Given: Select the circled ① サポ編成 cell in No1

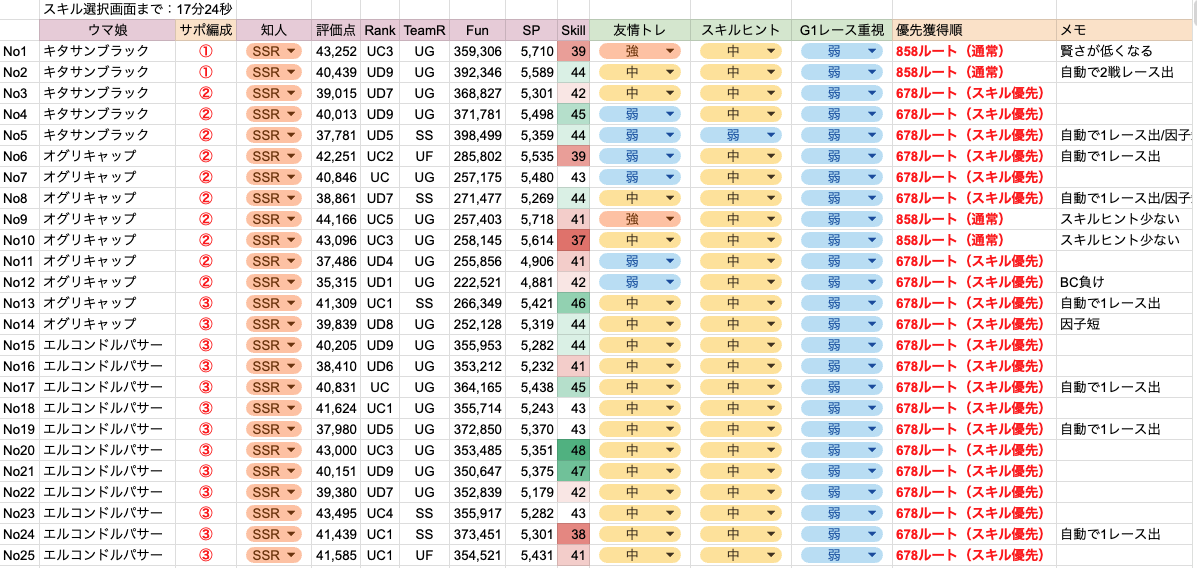Looking at the screenshot, I should tap(205, 51).
